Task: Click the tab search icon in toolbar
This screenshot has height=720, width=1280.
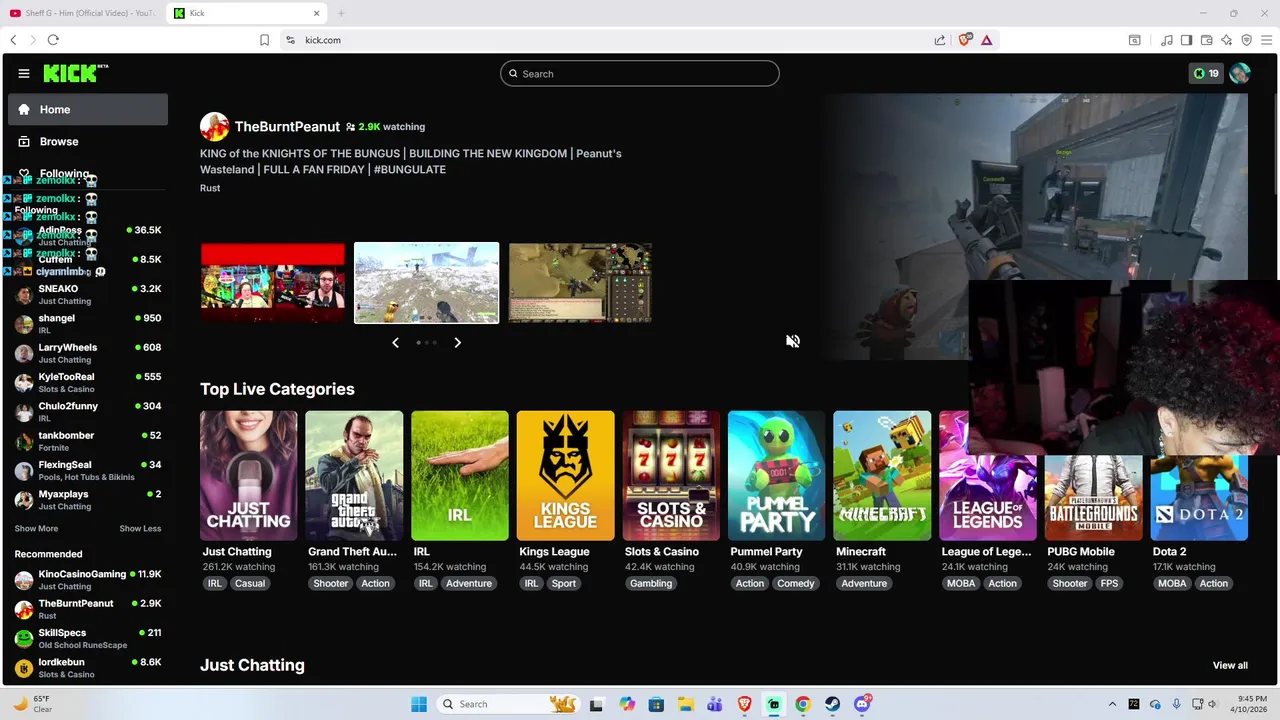Action: pyautogui.click(x=1135, y=40)
